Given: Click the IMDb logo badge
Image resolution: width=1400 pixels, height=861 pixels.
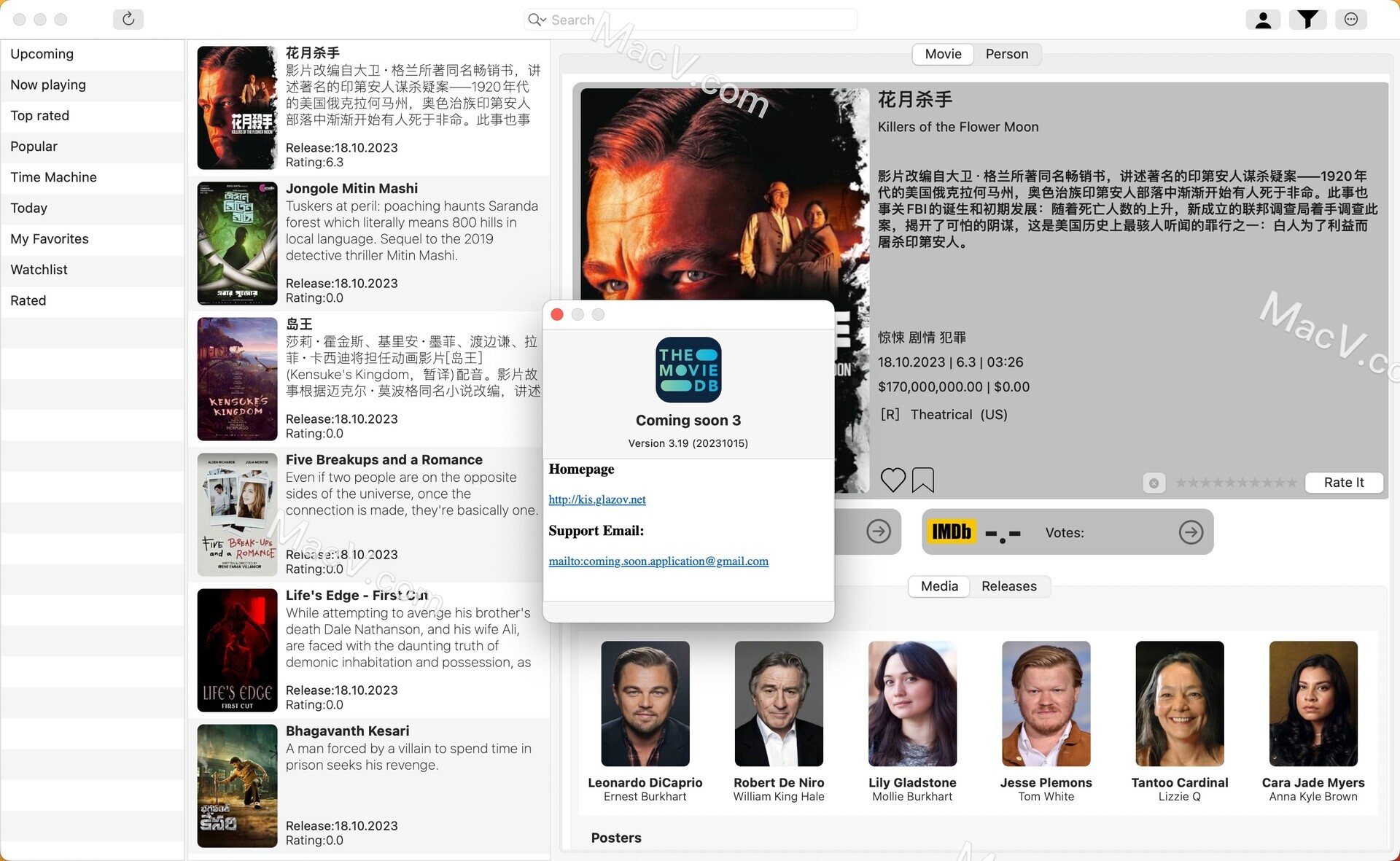Looking at the screenshot, I should (x=952, y=532).
